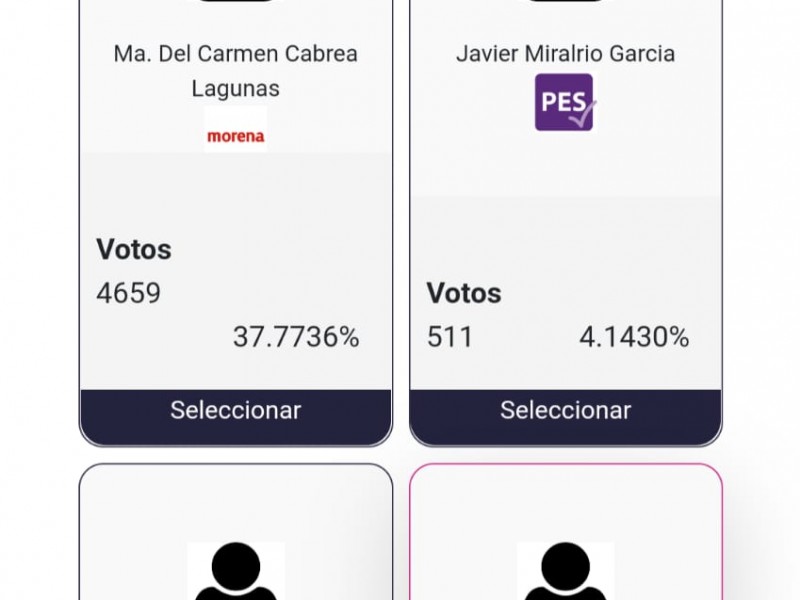Select Ma. Del Carmen Cabrea Lagunas
The image size is (800, 600).
pyautogui.click(x=236, y=410)
